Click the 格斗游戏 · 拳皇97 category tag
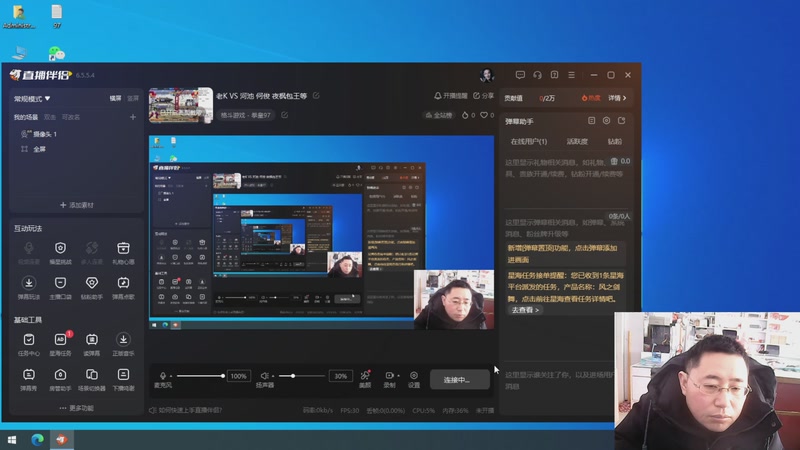 (245, 115)
